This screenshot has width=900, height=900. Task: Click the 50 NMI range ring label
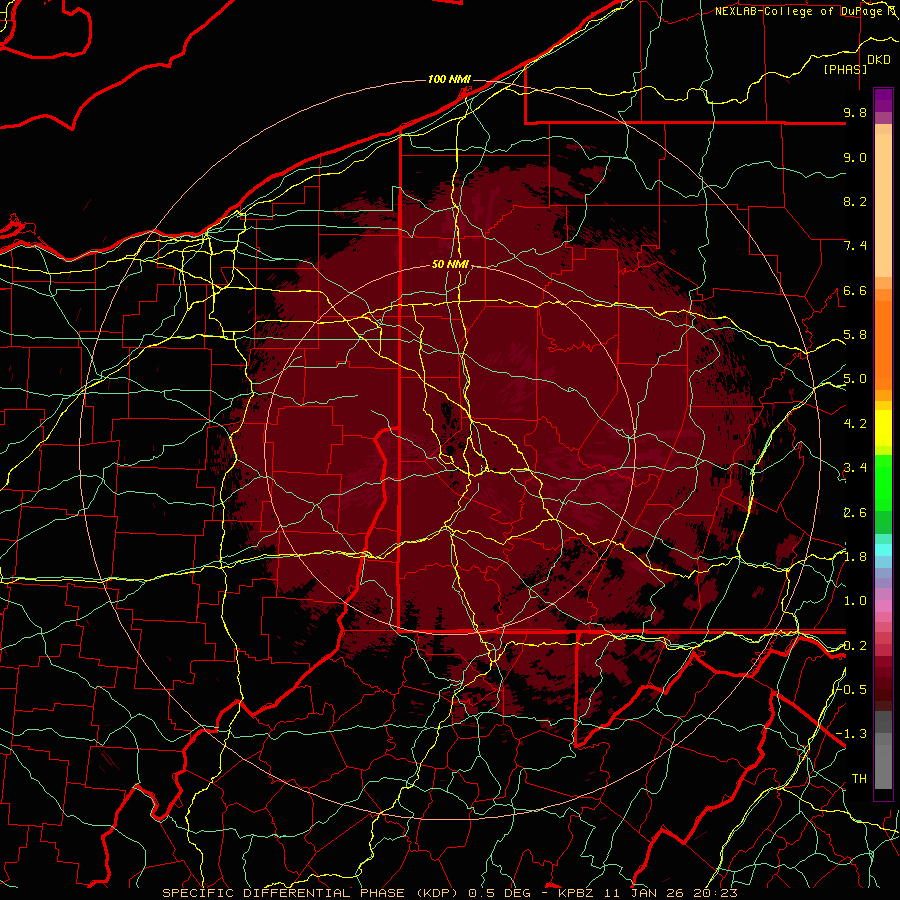pos(451,265)
